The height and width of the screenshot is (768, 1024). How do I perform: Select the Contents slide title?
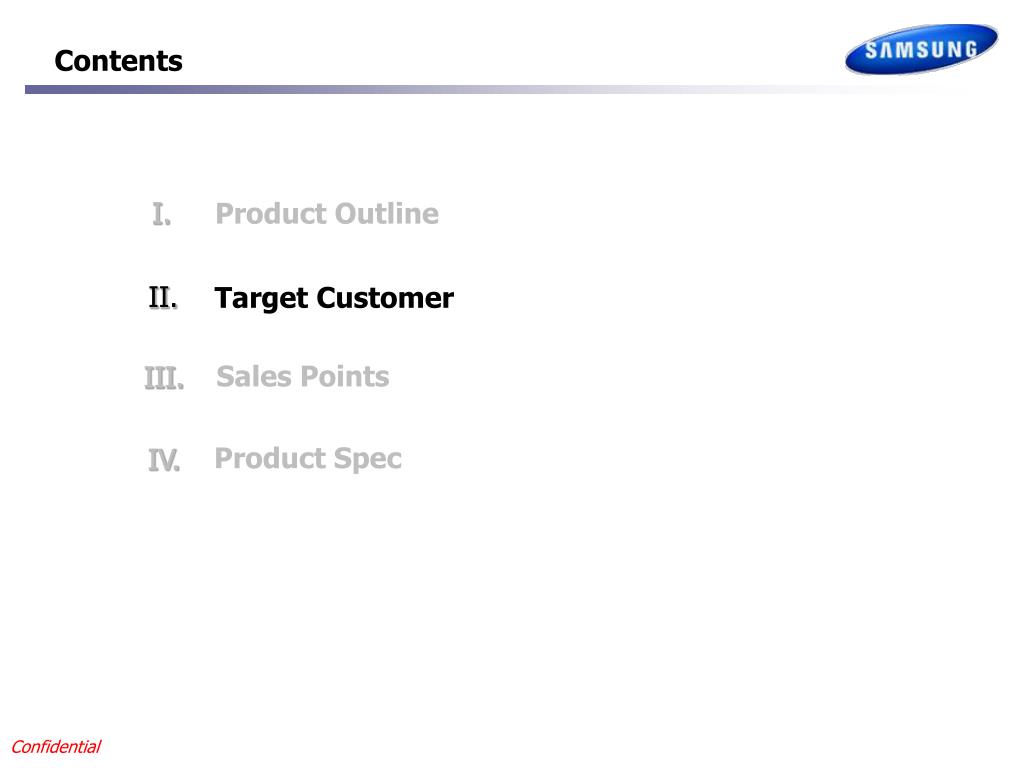point(118,61)
